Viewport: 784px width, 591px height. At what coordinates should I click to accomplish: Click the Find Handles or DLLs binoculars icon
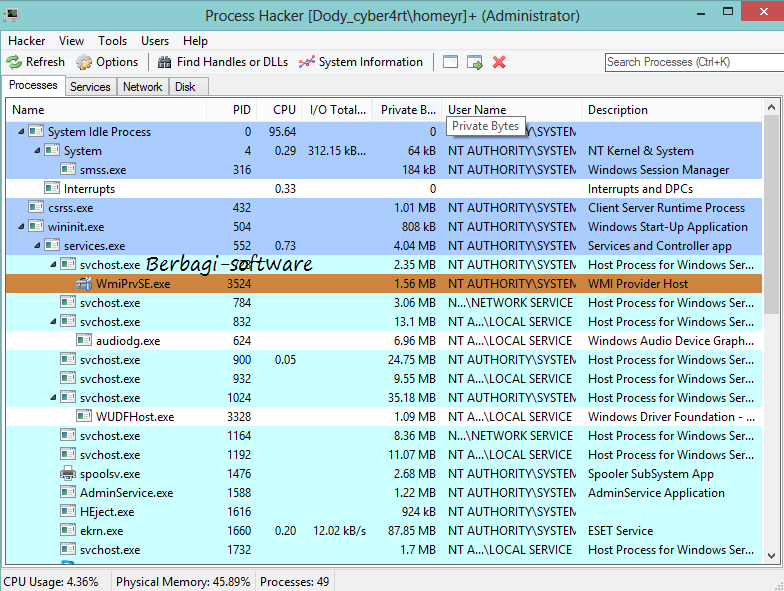(x=164, y=62)
